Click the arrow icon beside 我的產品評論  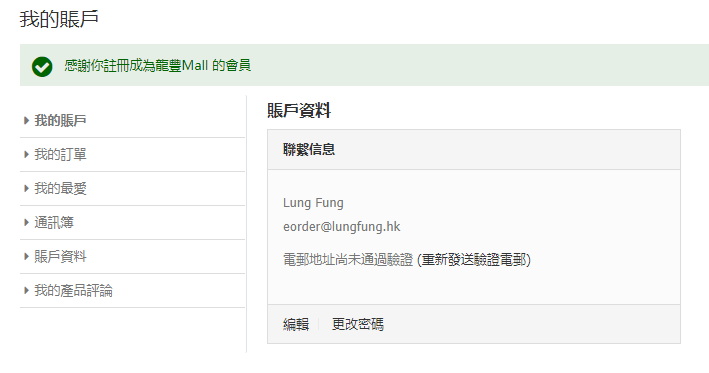coord(26,290)
